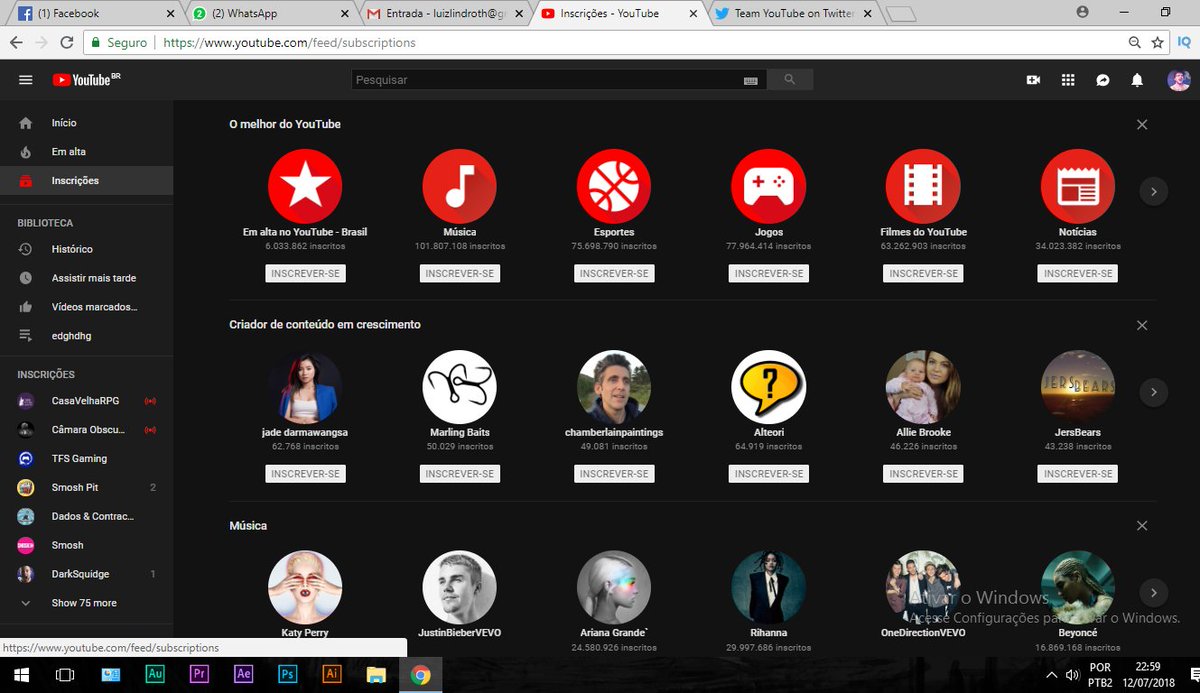Viewport: 1200px width, 693px height.
Task: Open the Dados & Contrac... subscription
Action: click(x=86, y=517)
